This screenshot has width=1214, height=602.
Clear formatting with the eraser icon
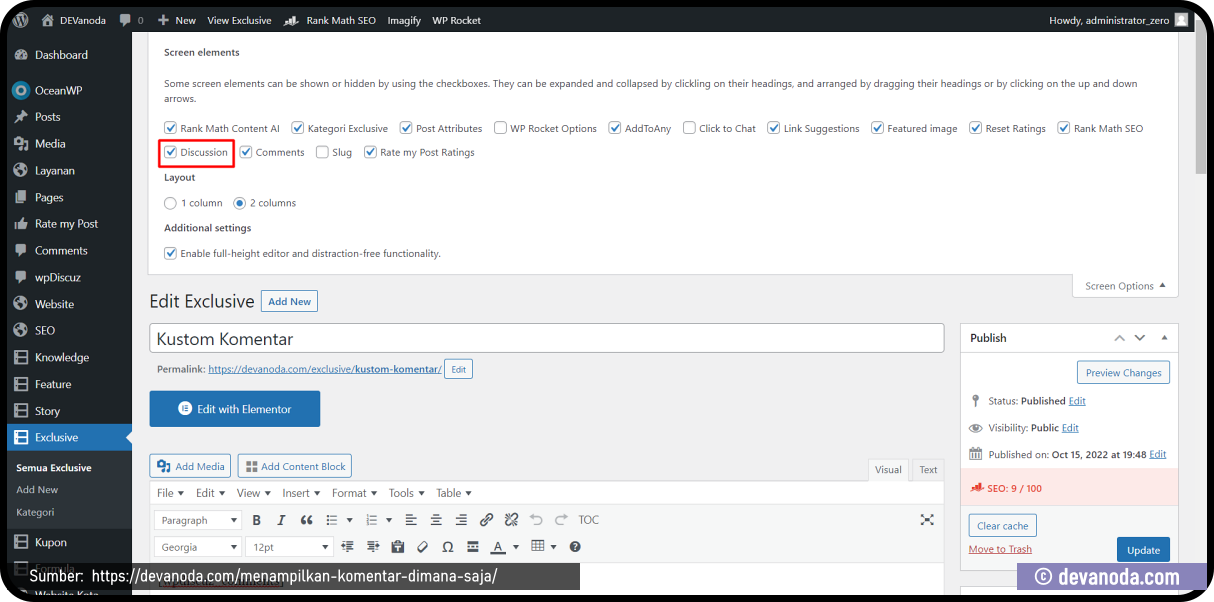(422, 547)
